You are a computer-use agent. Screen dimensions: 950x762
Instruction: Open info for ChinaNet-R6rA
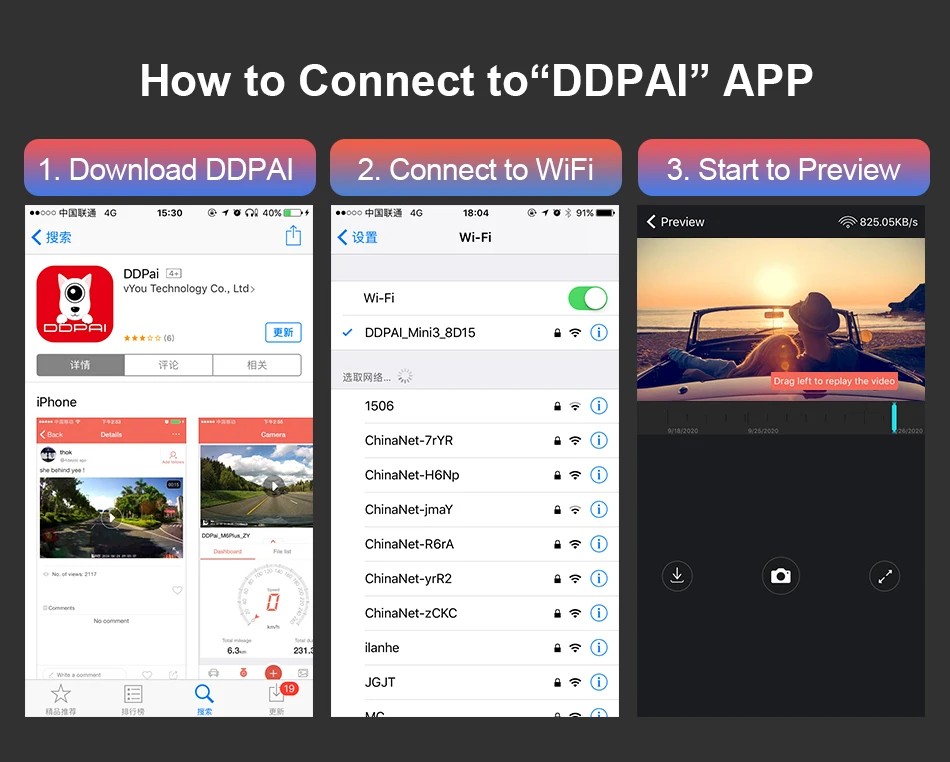click(x=599, y=544)
